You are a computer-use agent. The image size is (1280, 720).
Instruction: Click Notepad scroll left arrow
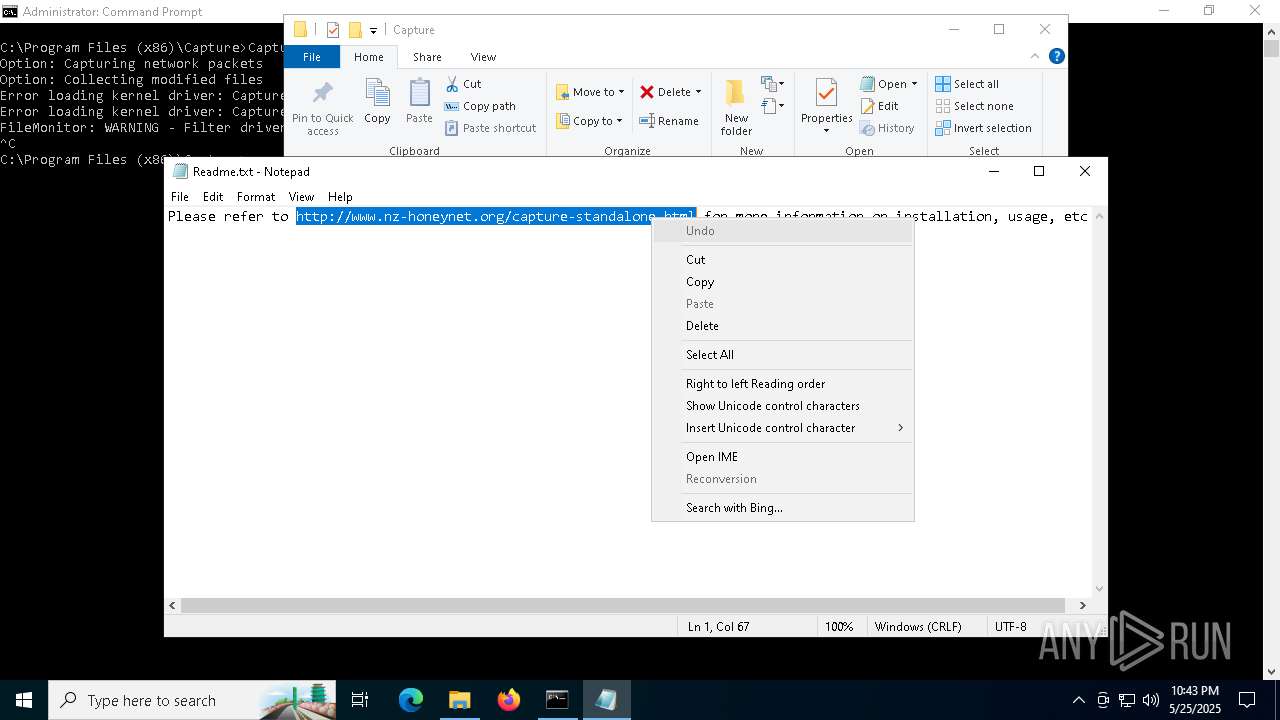(172, 605)
